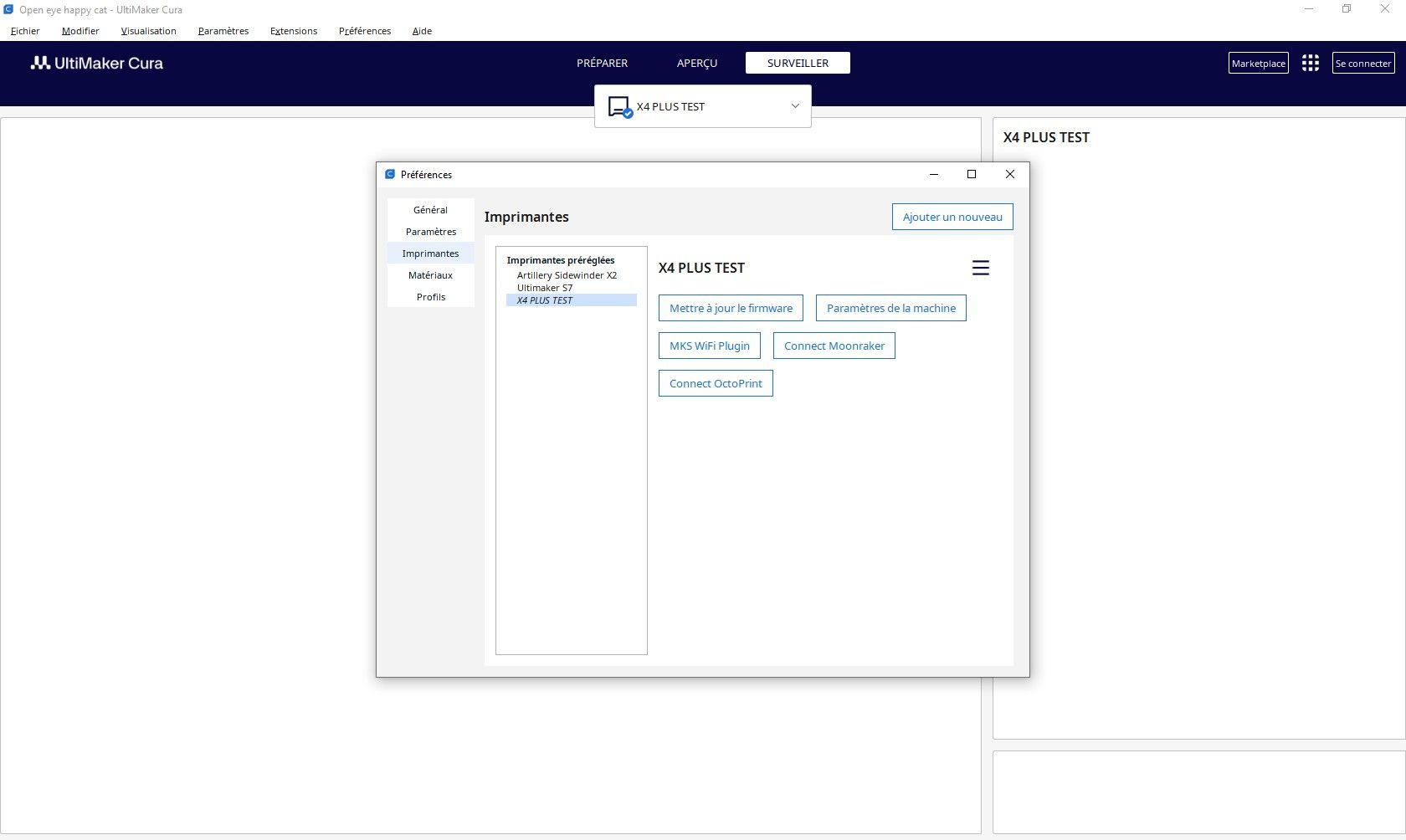Image resolution: width=1406 pixels, height=840 pixels.
Task: Open the Marketplace
Action: pyautogui.click(x=1259, y=64)
